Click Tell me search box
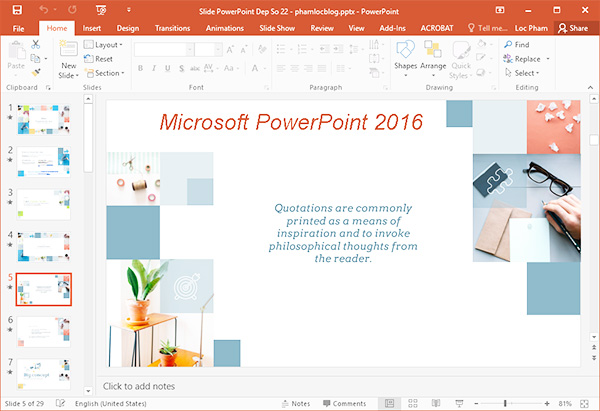Screen dimensions: 600x411 pos(488,28)
